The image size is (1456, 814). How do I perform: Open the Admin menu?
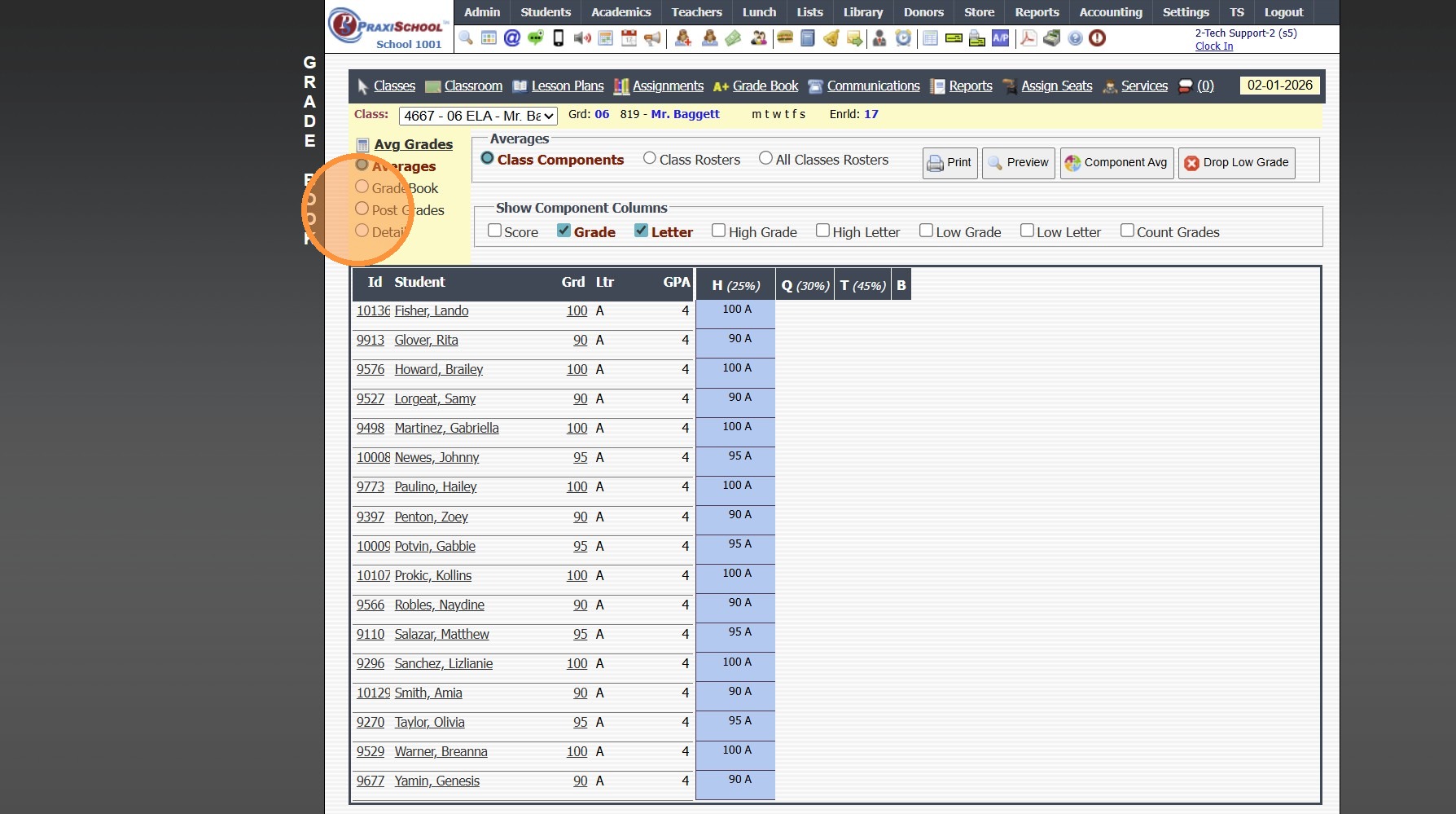pos(482,12)
